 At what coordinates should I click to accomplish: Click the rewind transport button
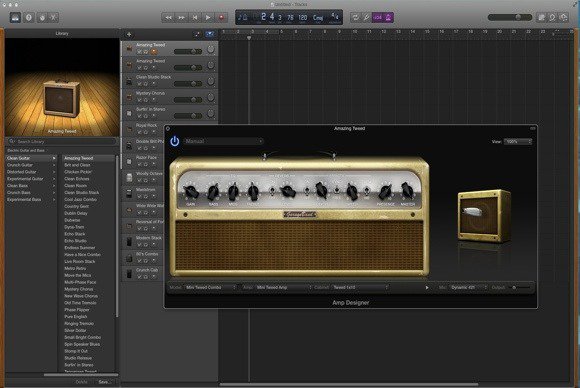(168, 17)
